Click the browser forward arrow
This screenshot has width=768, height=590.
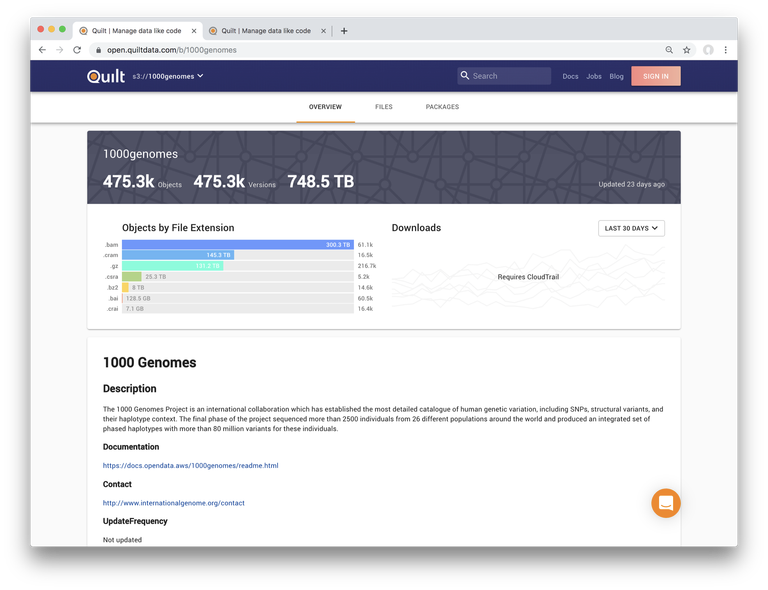click(x=59, y=50)
